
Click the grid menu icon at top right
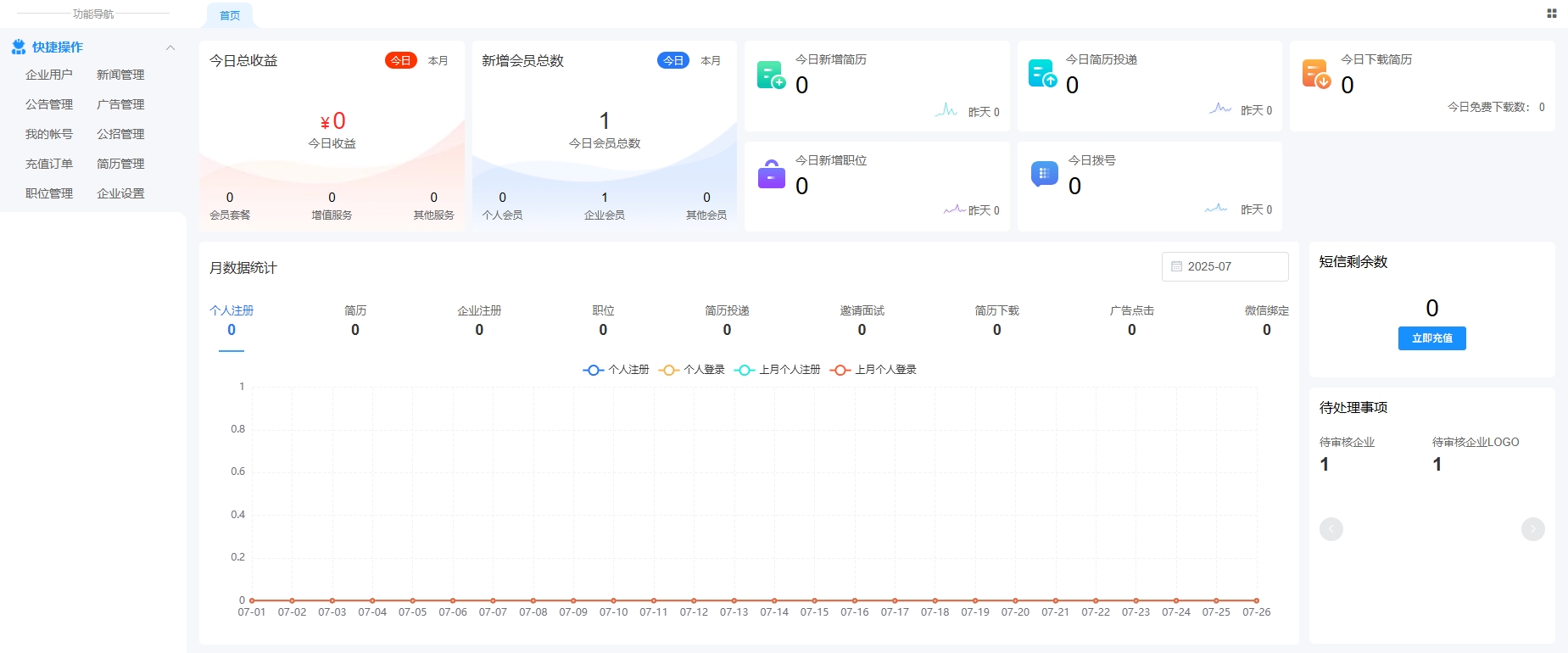click(1552, 14)
